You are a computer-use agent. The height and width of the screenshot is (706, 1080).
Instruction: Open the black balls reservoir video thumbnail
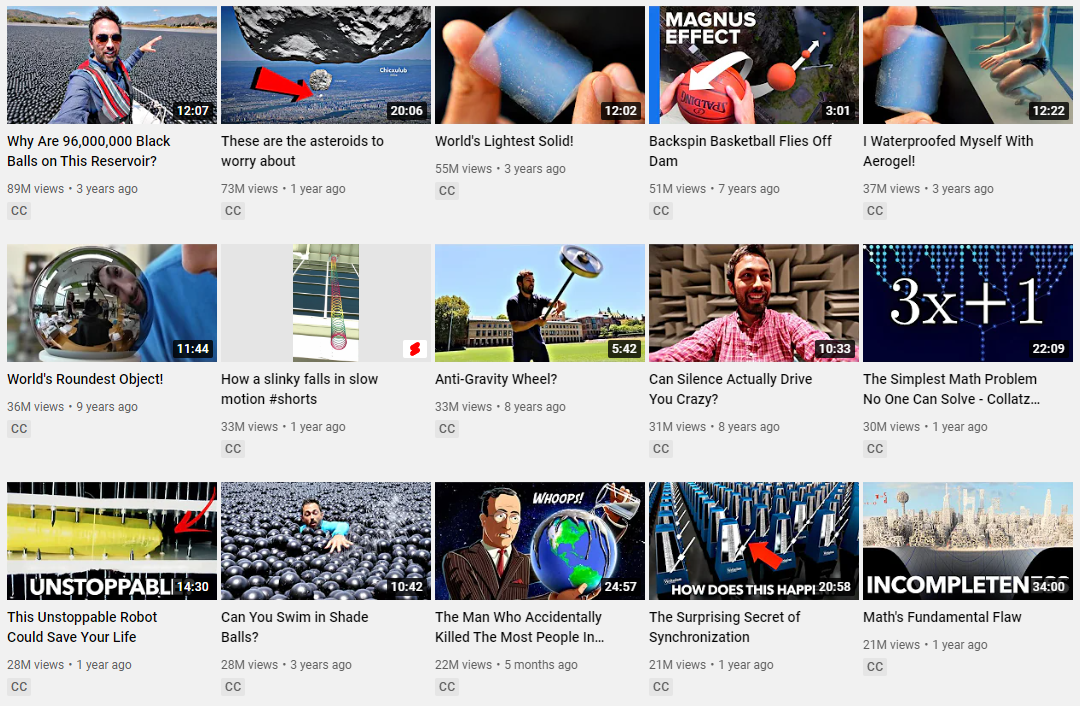click(x=112, y=65)
